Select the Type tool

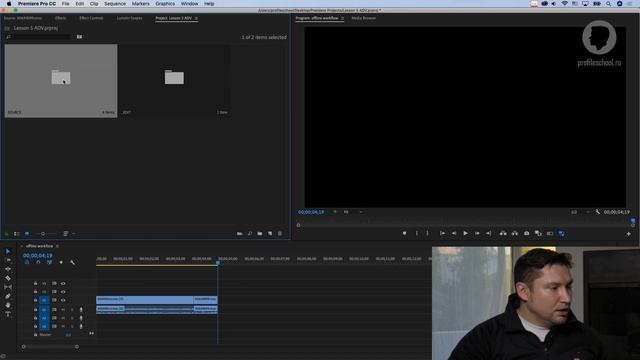[x=8, y=314]
